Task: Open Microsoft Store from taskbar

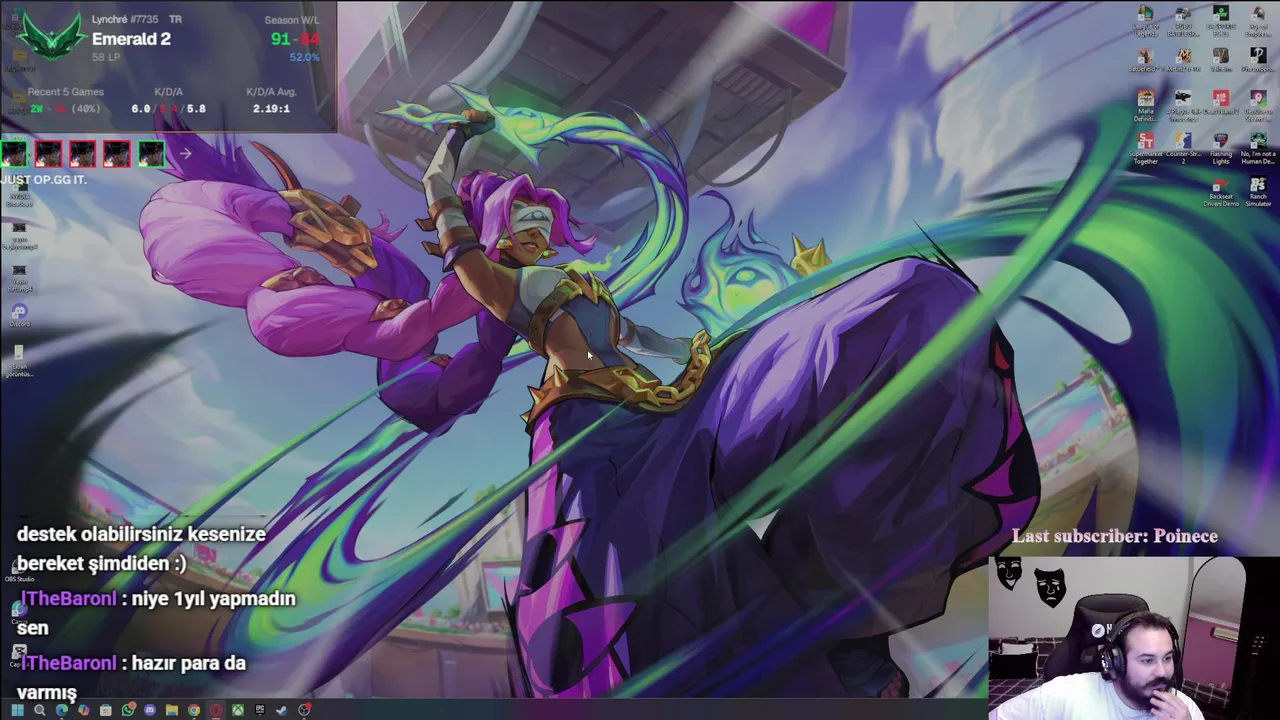Action: [106, 710]
